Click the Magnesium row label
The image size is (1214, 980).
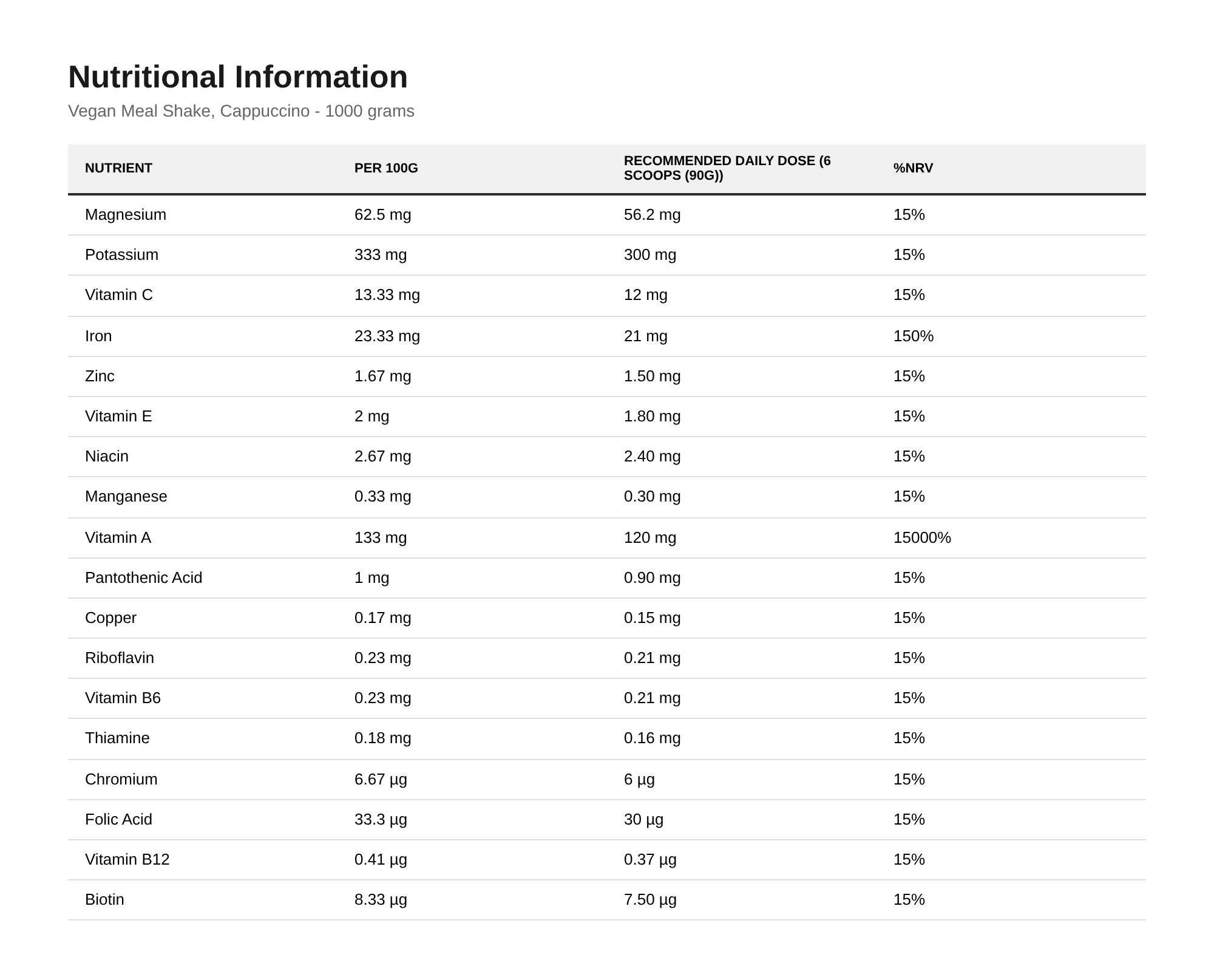pos(126,214)
